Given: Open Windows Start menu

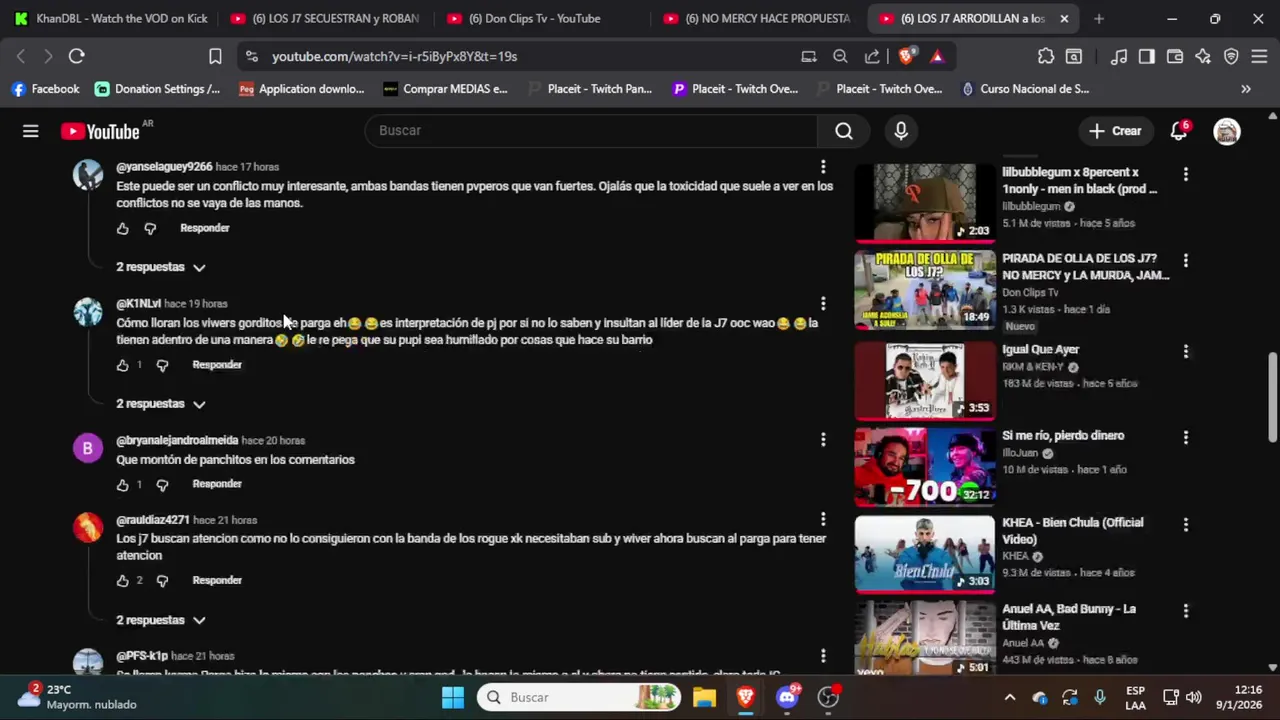Looking at the screenshot, I should 453,697.
